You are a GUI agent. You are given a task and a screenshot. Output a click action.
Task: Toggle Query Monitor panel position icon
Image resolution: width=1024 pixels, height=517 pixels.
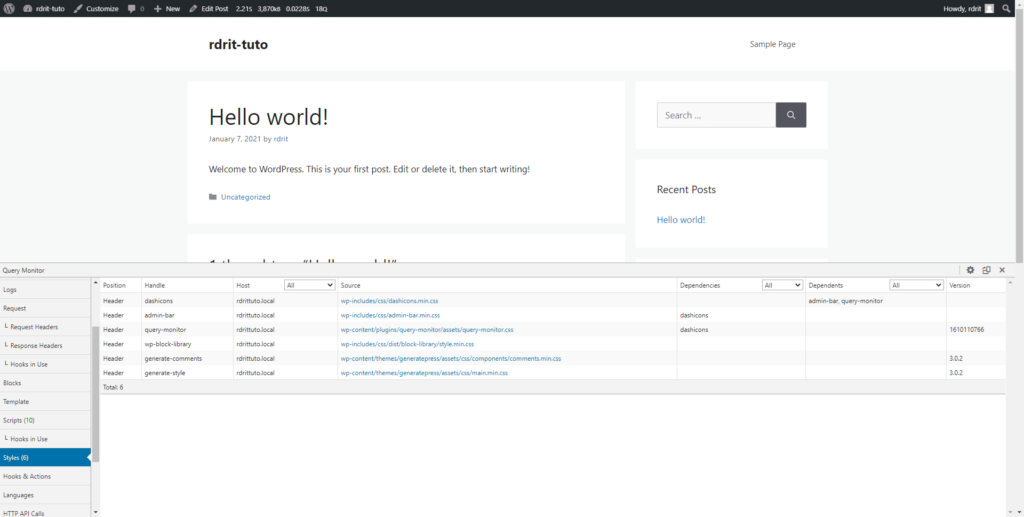[986, 270]
